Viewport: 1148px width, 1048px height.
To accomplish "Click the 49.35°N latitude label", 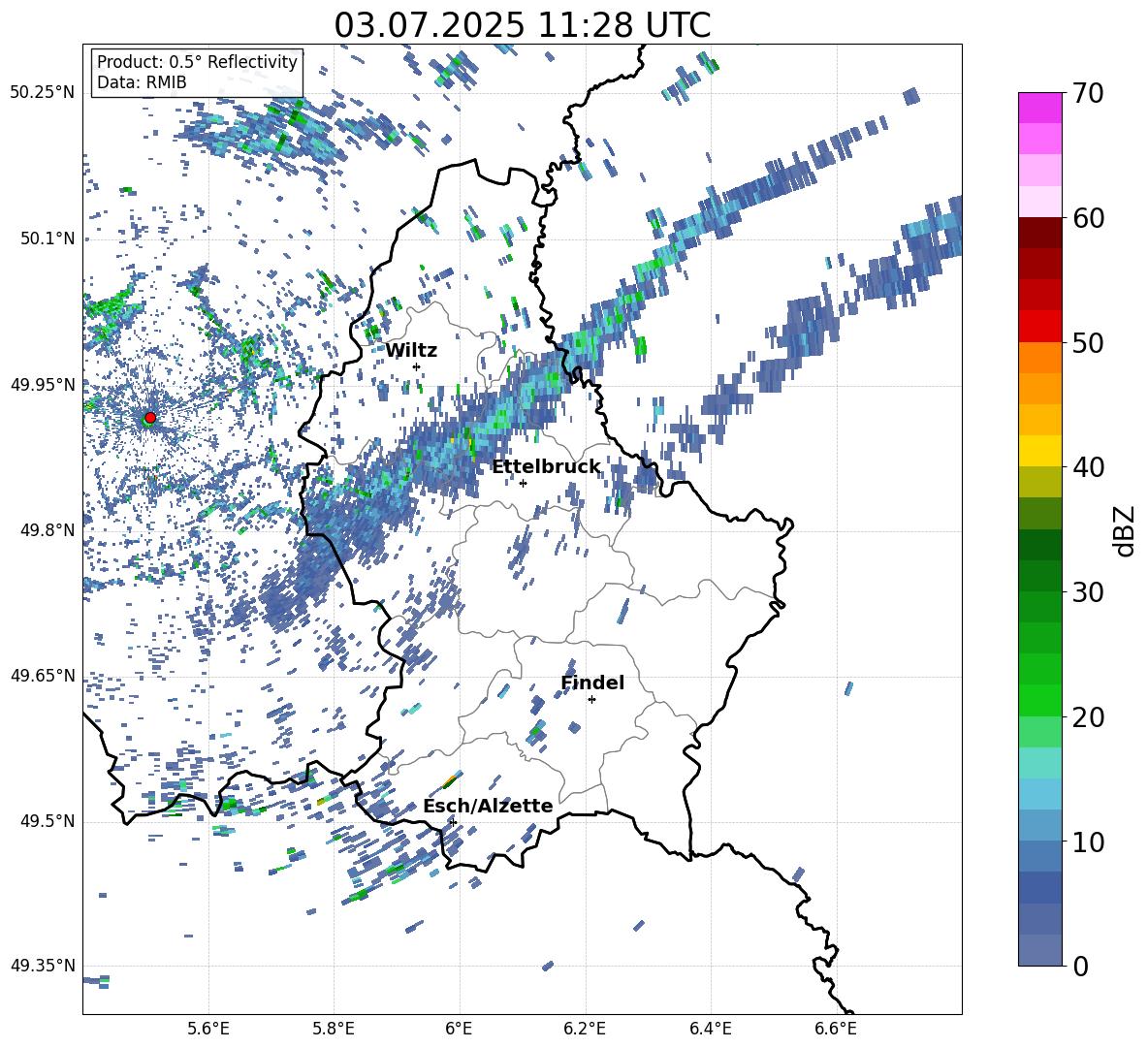I will (43, 966).
